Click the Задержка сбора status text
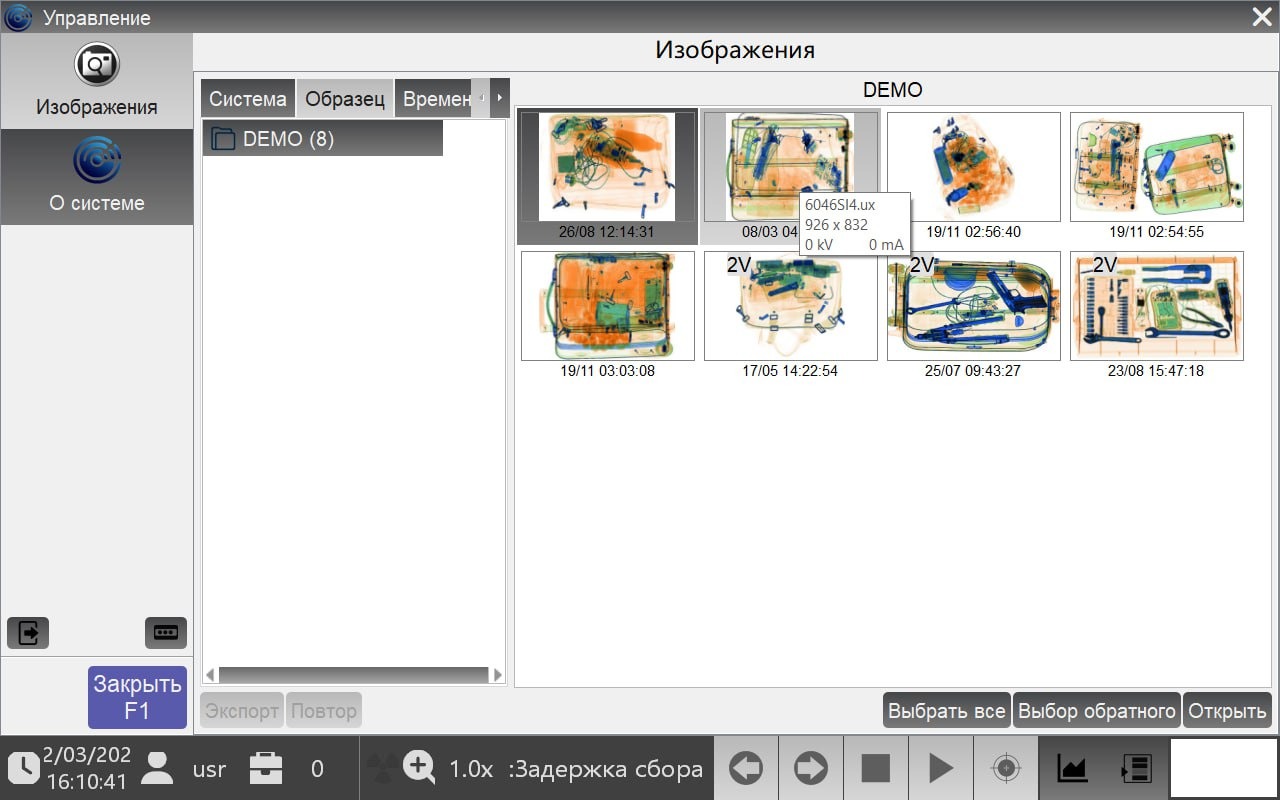This screenshot has height=800, width=1280. pos(606,769)
